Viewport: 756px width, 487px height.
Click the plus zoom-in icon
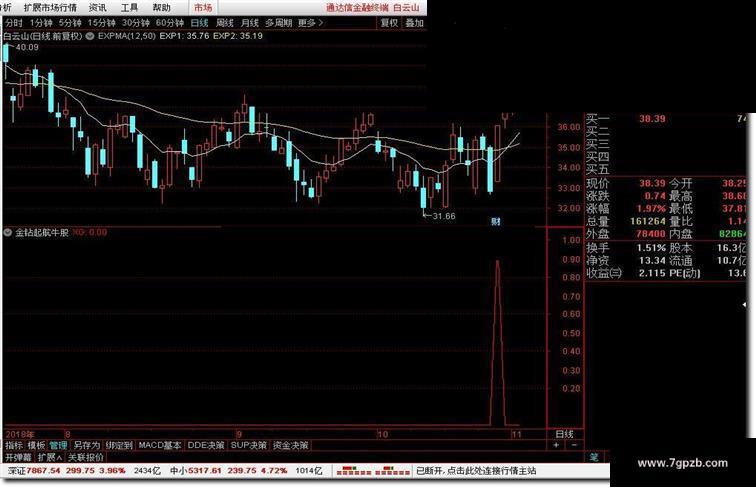pos(556,445)
